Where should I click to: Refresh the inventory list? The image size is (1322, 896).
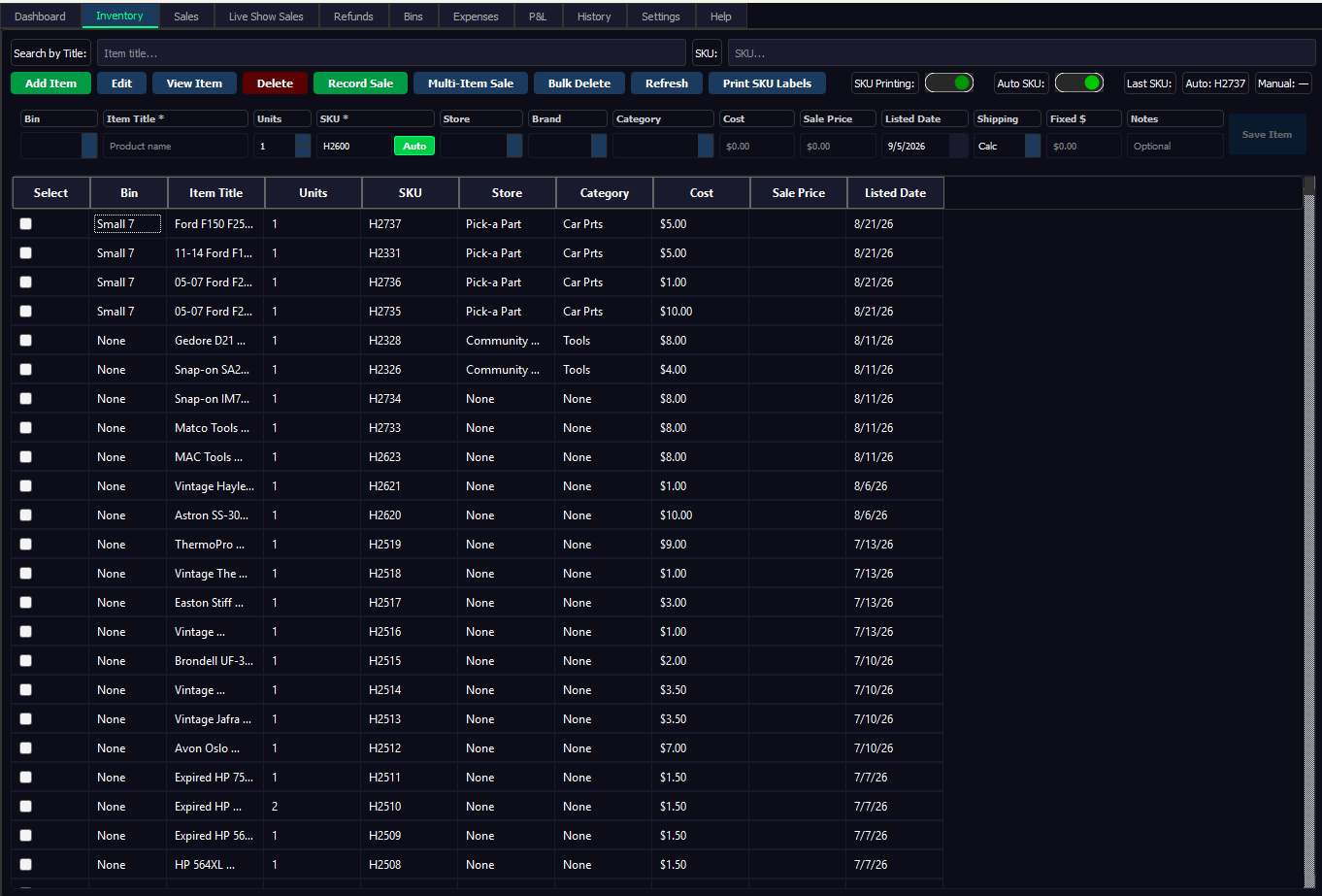(667, 83)
